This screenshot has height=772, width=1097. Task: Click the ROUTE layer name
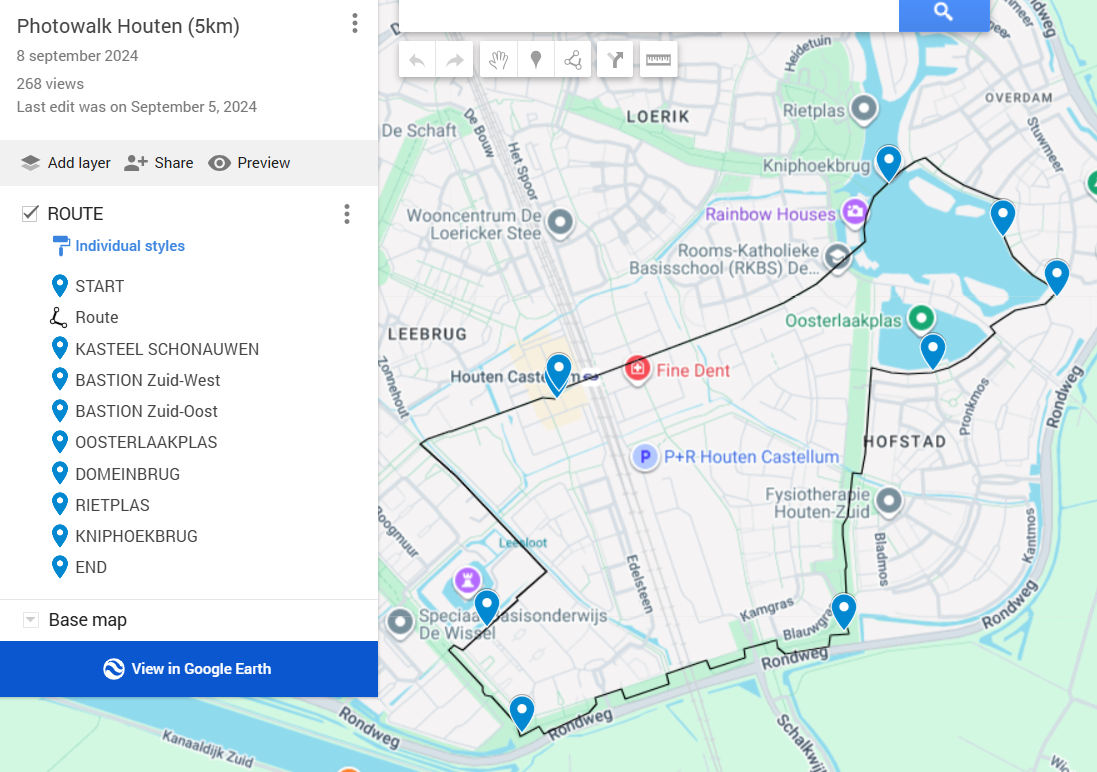pos(76,214)
